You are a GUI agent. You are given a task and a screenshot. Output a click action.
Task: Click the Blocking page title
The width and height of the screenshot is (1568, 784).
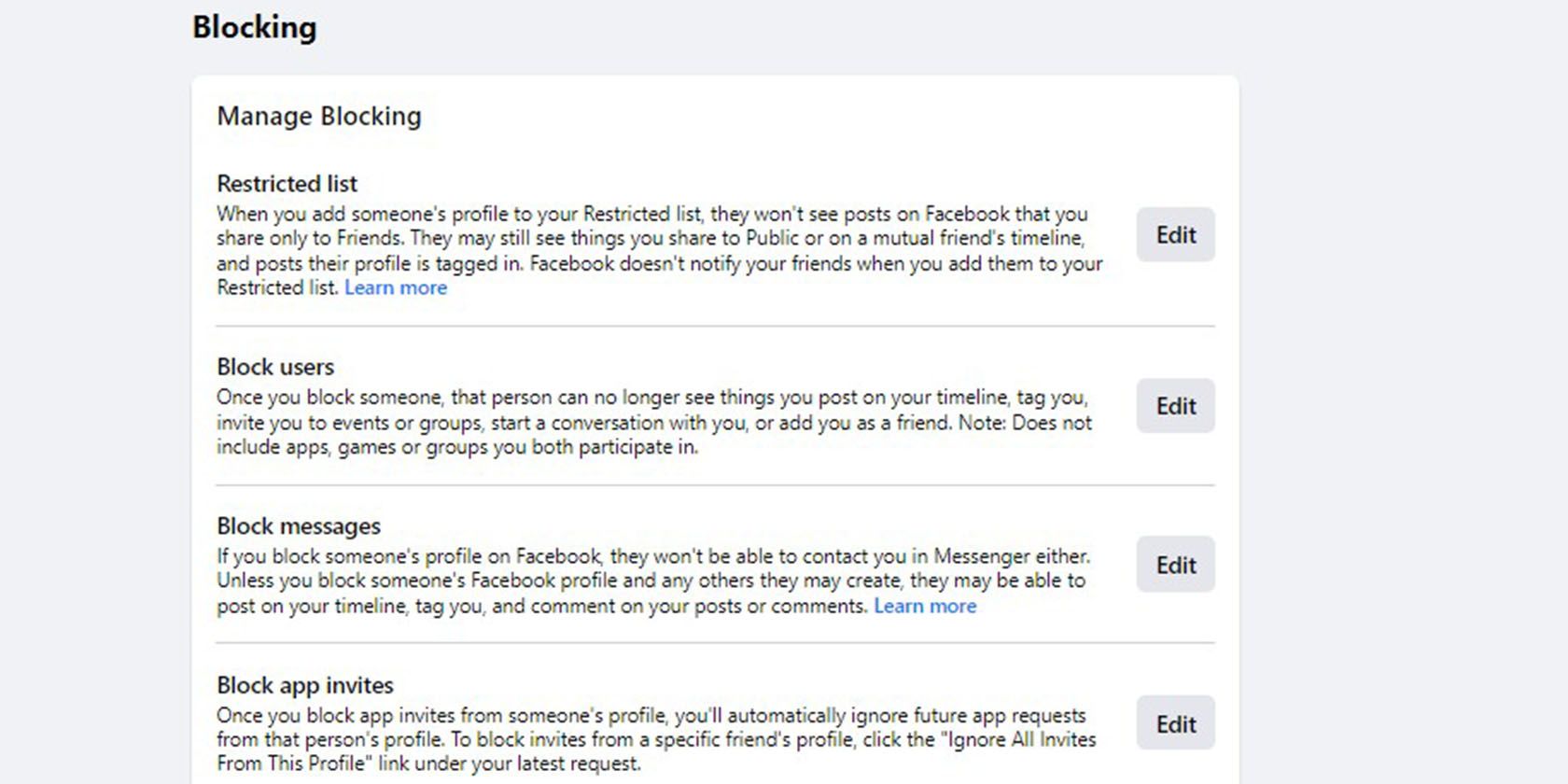coord(254,27)
